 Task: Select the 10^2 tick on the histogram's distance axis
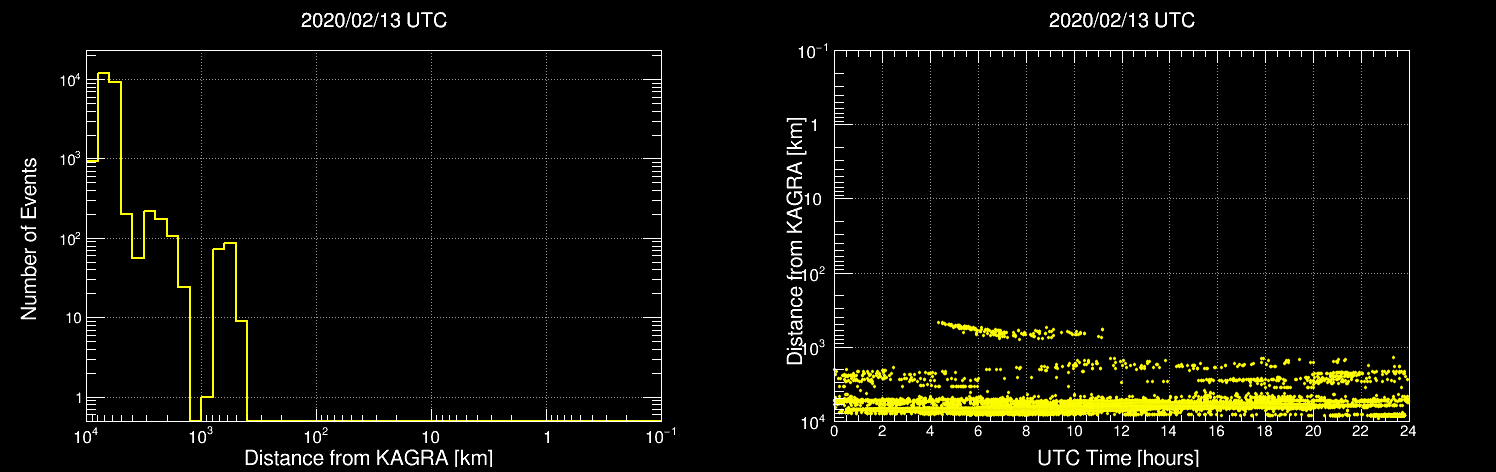point(318,435)
